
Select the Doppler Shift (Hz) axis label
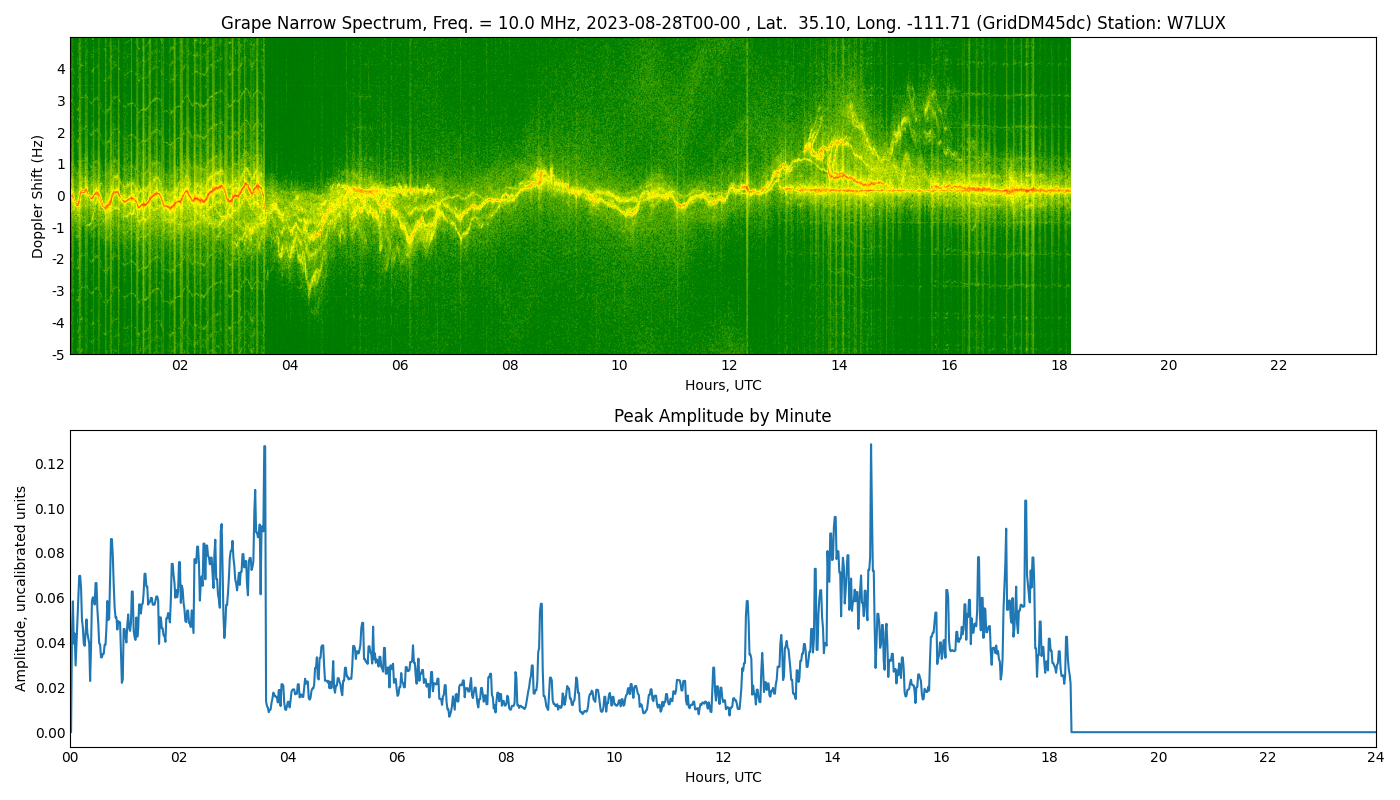(38, 196)
